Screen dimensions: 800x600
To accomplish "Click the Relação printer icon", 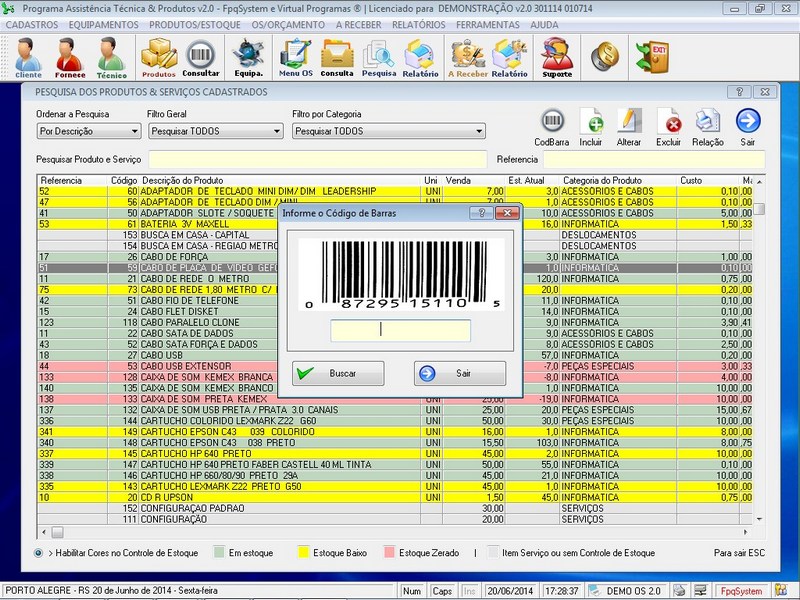I will click(x=708, y=128).
